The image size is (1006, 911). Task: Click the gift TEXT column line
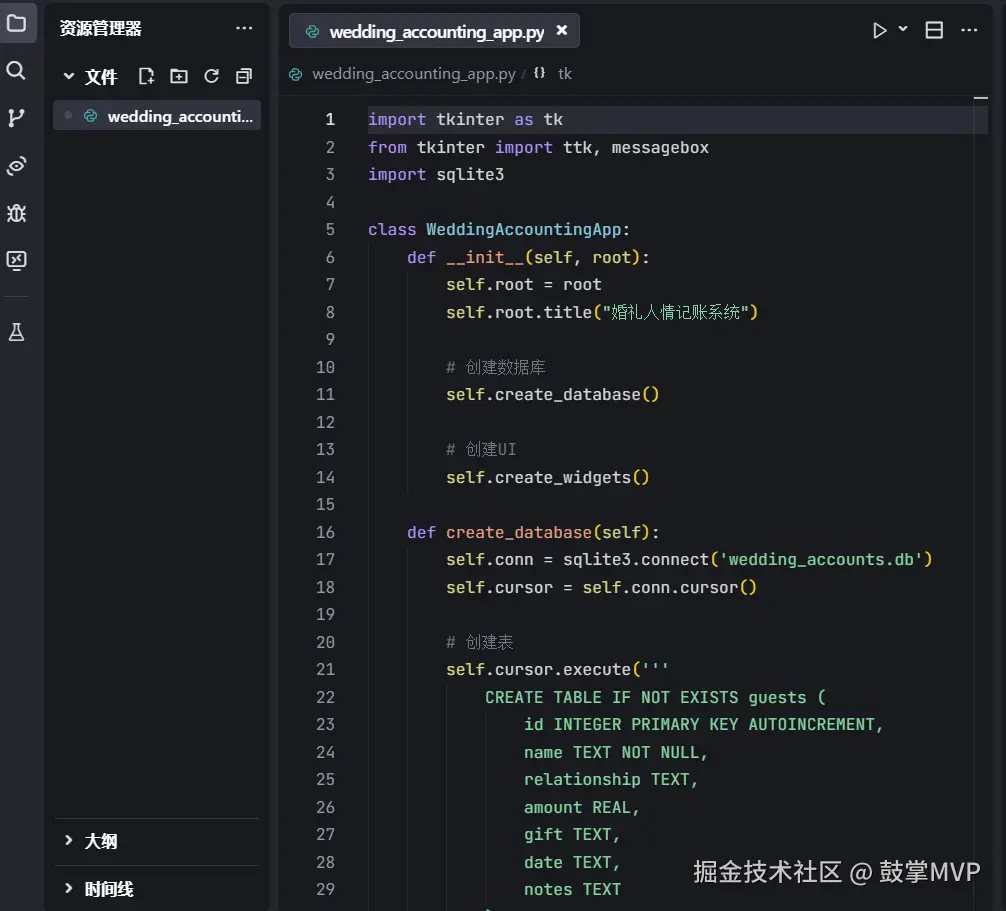coord(572,835)
